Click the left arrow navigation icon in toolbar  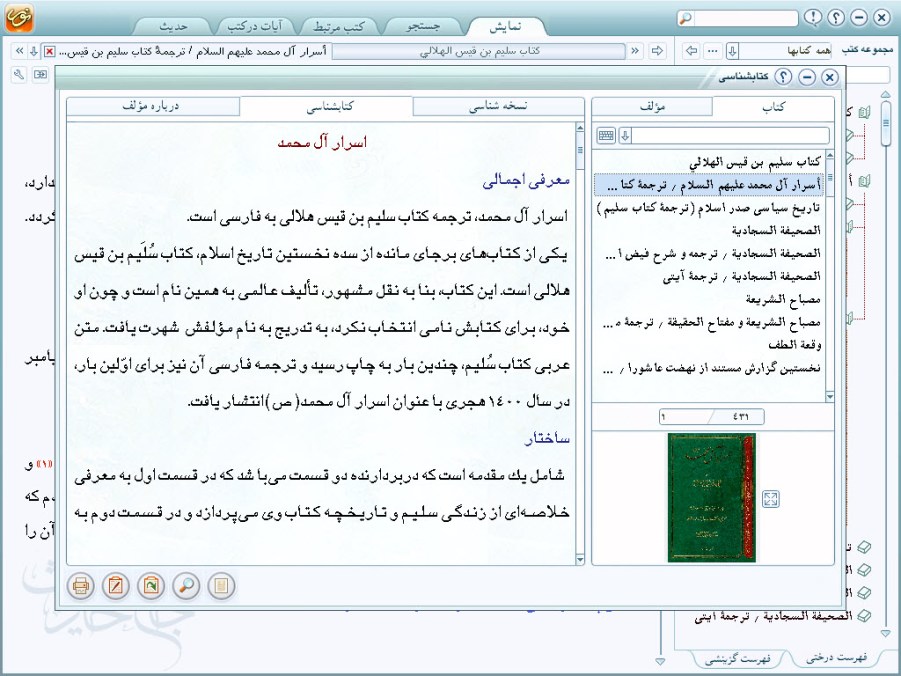(692, 51)
